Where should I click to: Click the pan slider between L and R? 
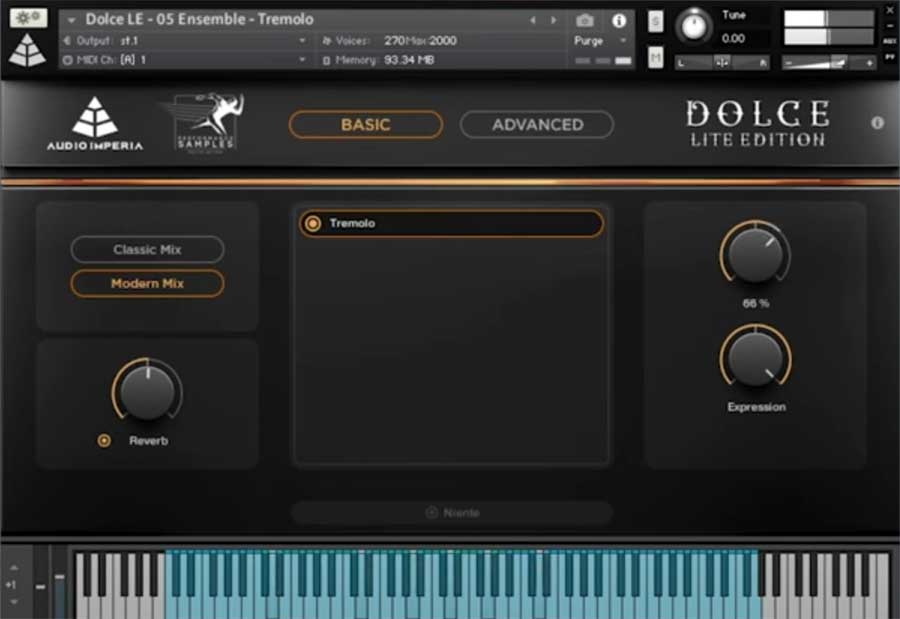722,63
